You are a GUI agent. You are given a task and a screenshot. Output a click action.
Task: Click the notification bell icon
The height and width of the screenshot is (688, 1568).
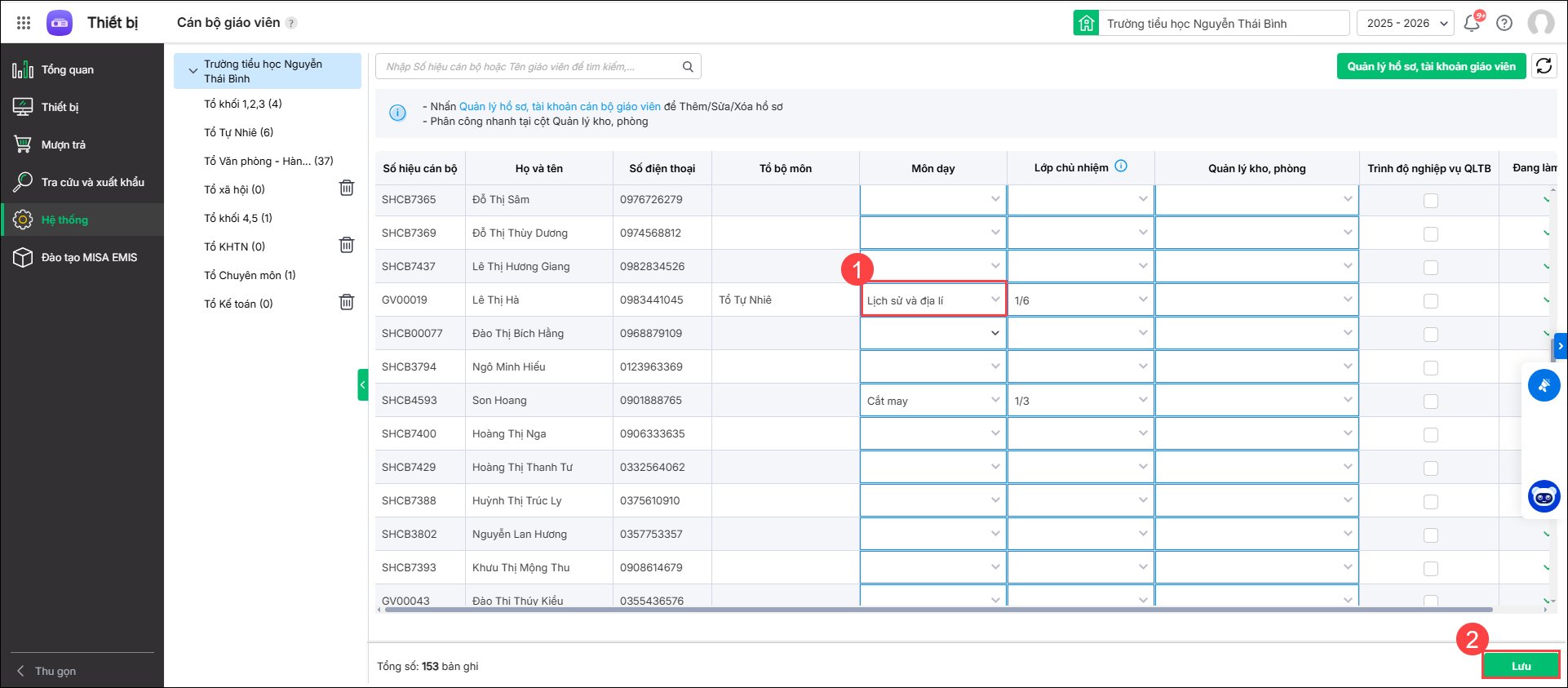click(1472, 23)
